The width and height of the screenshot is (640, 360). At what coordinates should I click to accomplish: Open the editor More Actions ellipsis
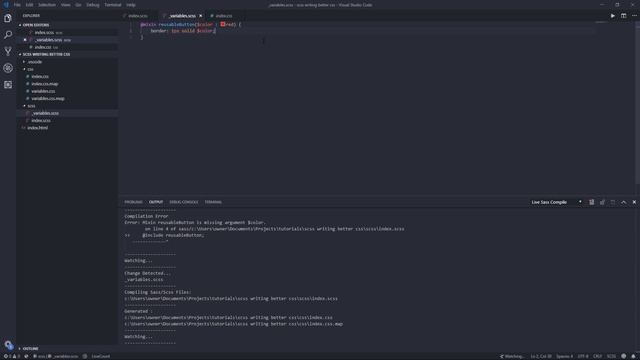click(634, 16)
